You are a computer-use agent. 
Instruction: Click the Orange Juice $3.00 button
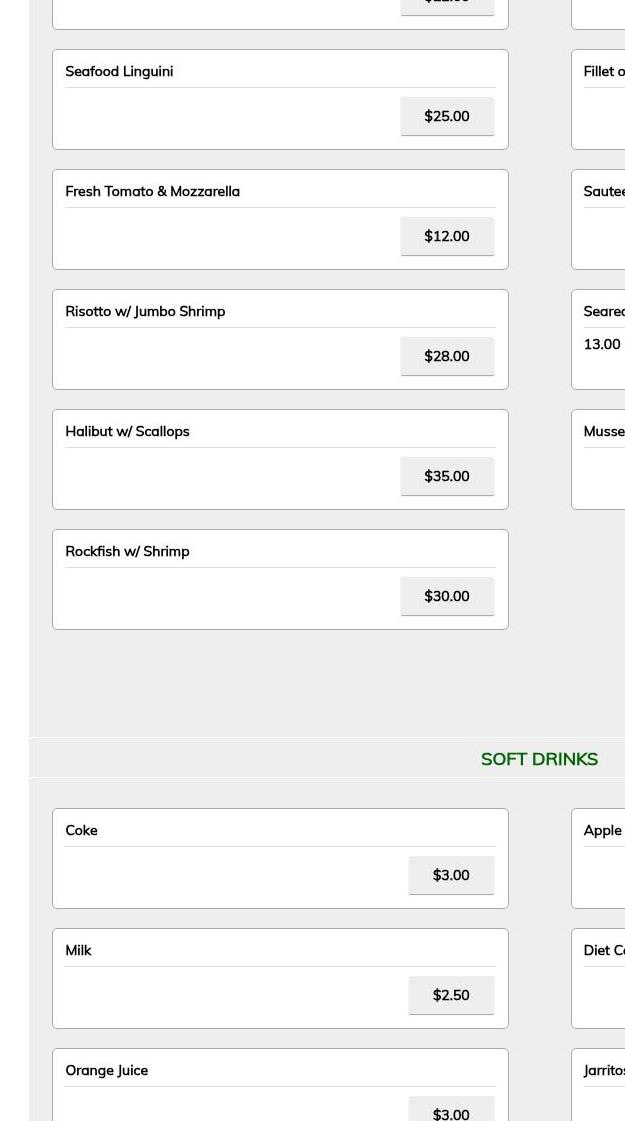point(451,1111)
